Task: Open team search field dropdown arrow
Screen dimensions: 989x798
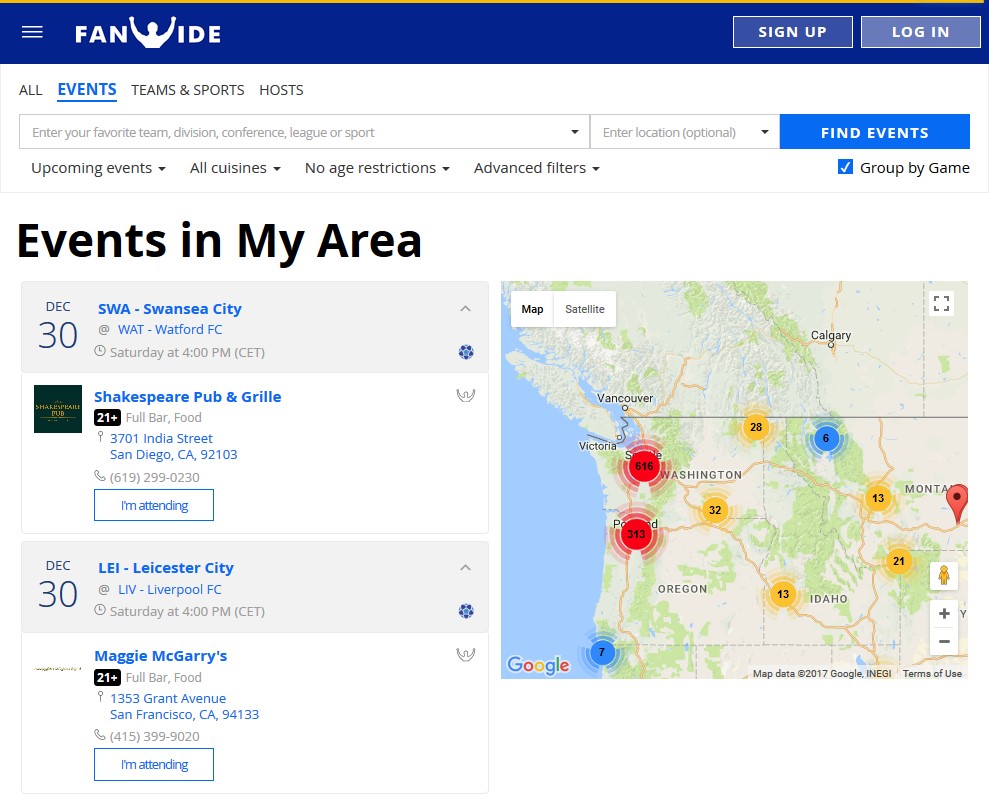Action: coord(575,132)
